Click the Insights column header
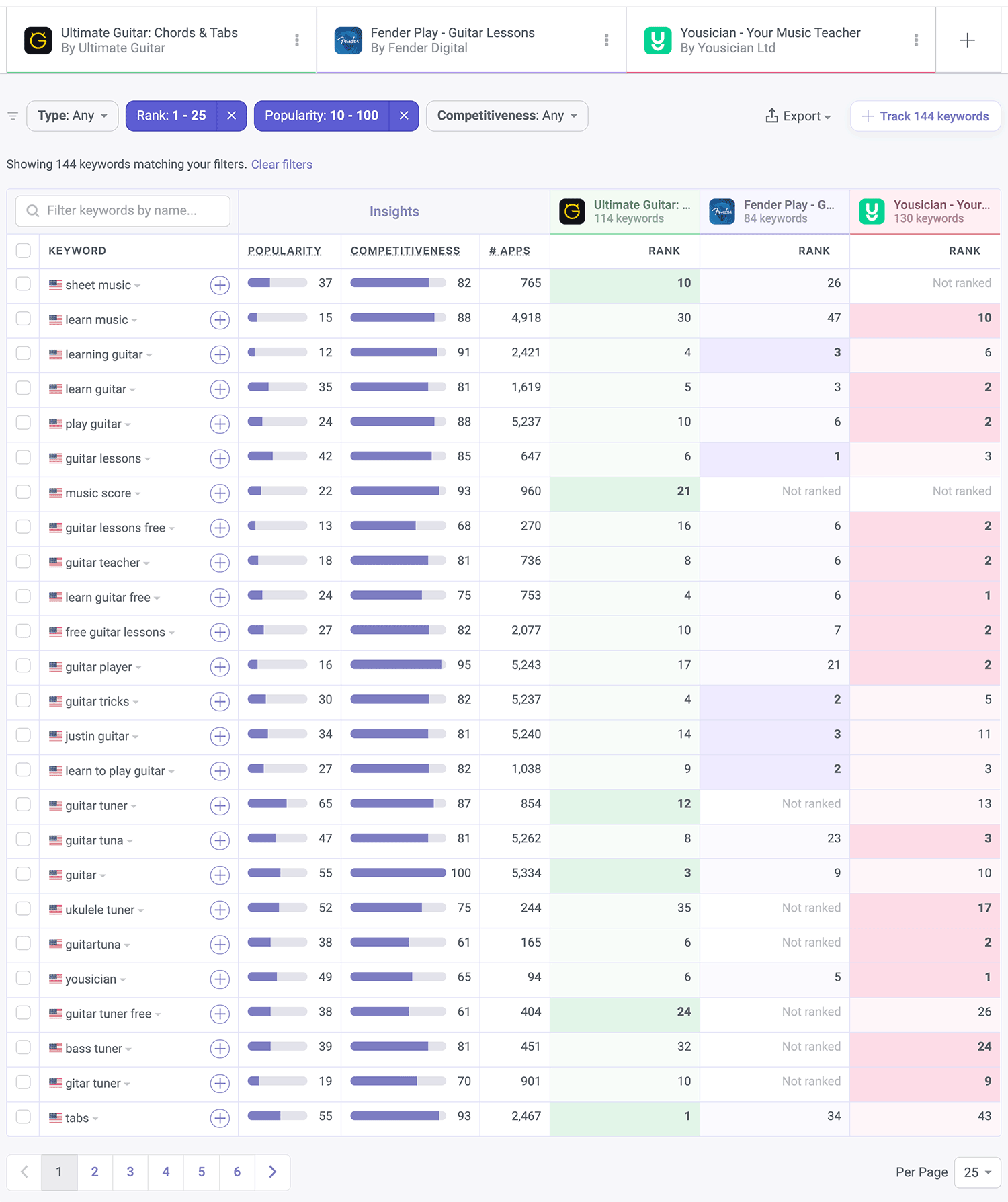 pyautogui.click(x=394, y=212)
